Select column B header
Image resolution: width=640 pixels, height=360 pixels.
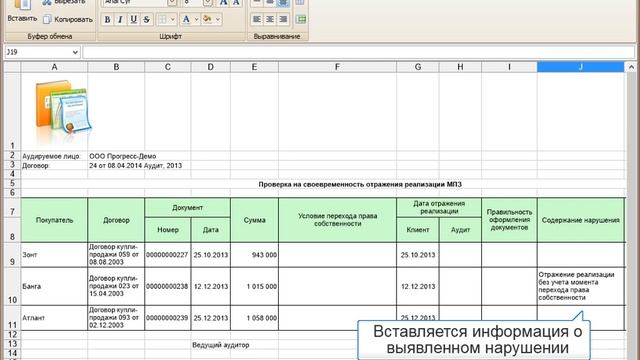(116, 67)
